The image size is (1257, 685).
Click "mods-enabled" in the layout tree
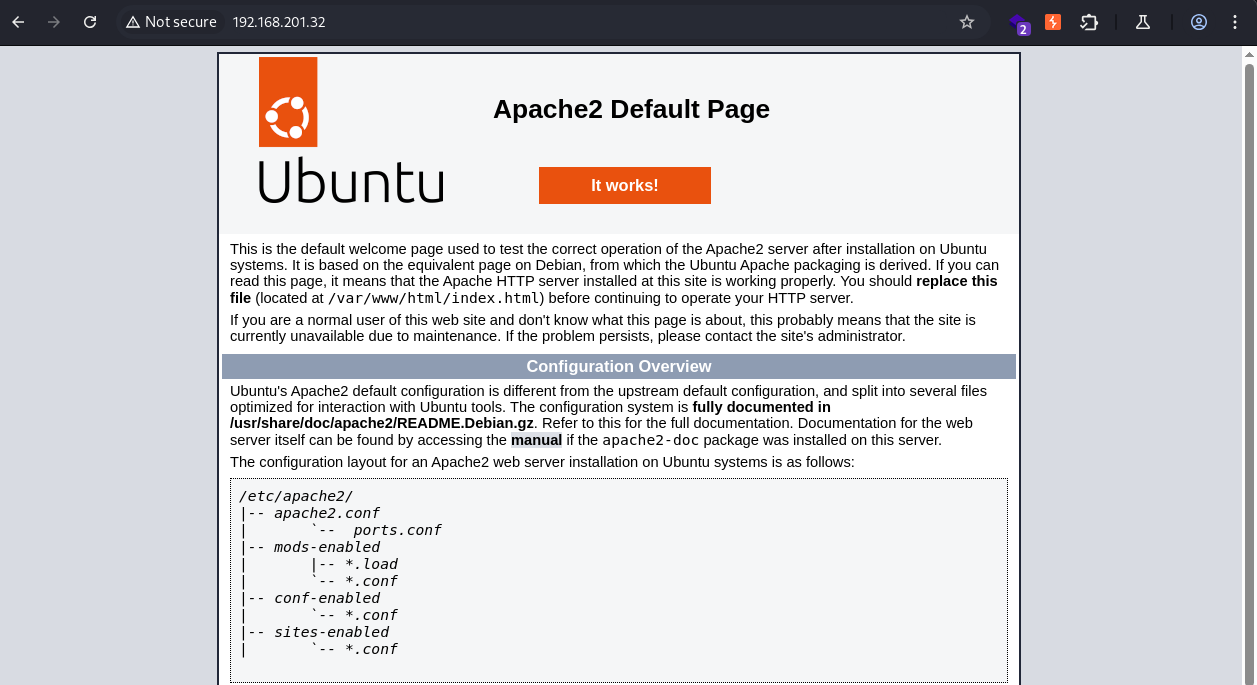click(x=327, y=547)
